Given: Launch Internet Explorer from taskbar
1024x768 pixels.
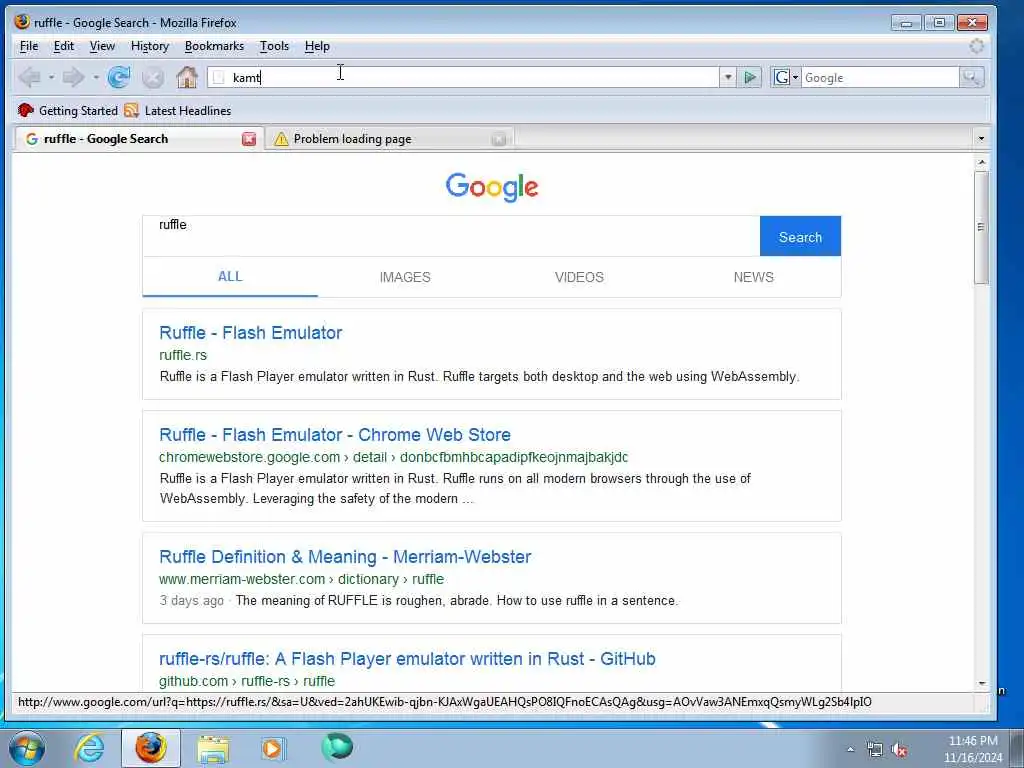Looking at the screenshot, I should 89,748.
